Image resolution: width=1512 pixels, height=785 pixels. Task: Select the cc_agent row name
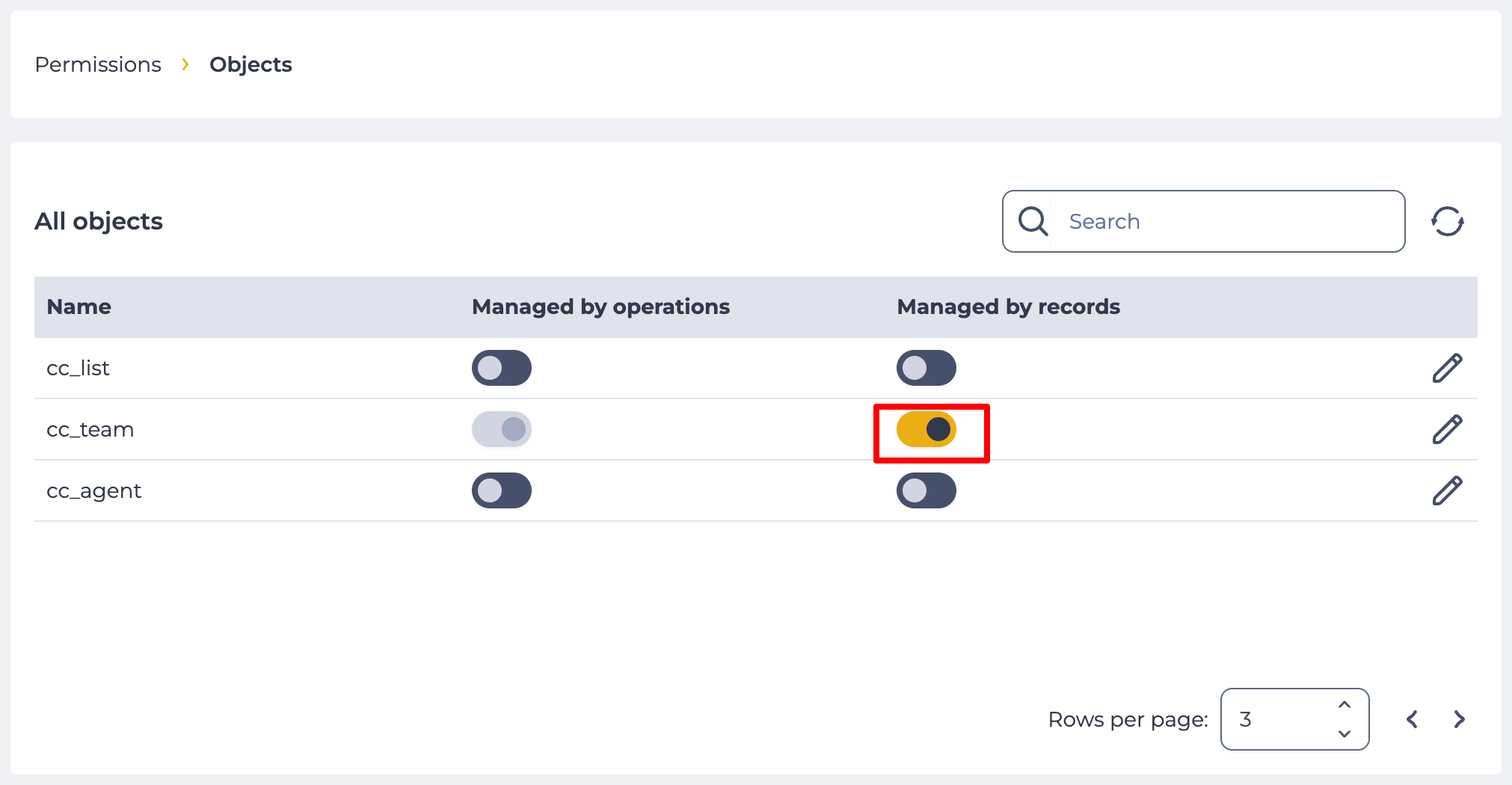tap(93, 491)
